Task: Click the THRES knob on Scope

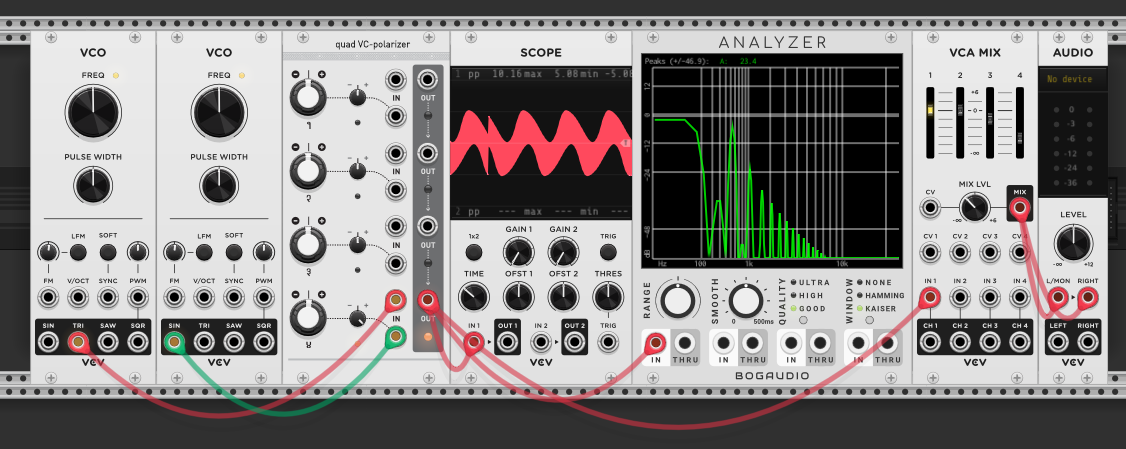Action: click(608, 297)
